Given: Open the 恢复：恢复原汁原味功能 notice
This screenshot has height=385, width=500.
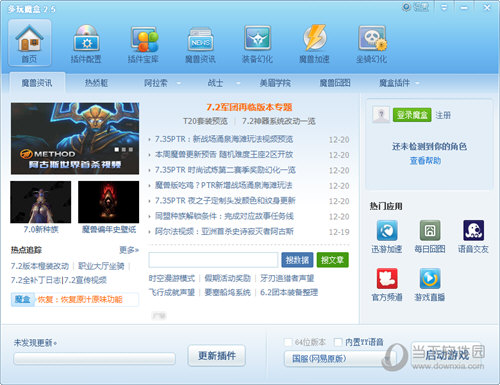Looking at the screenshot, I should (80, 299).
